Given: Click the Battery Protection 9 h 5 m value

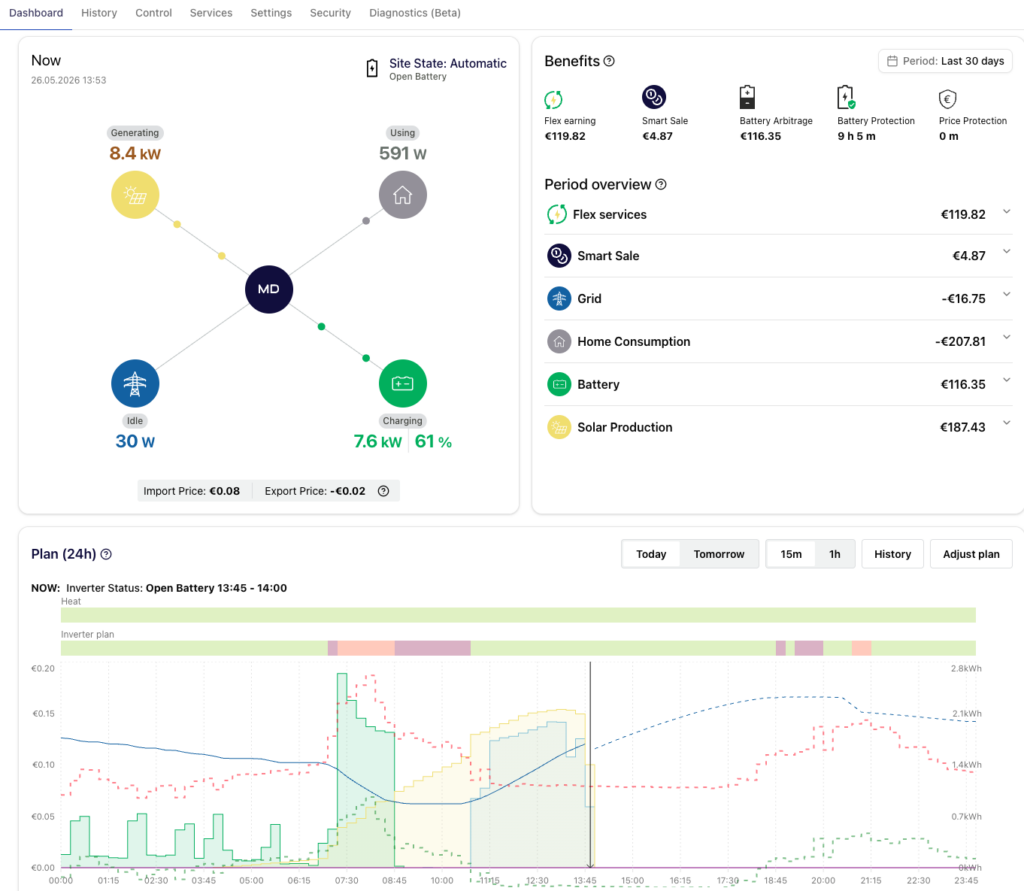Looking at the screenshot, I should click(856, 137).
